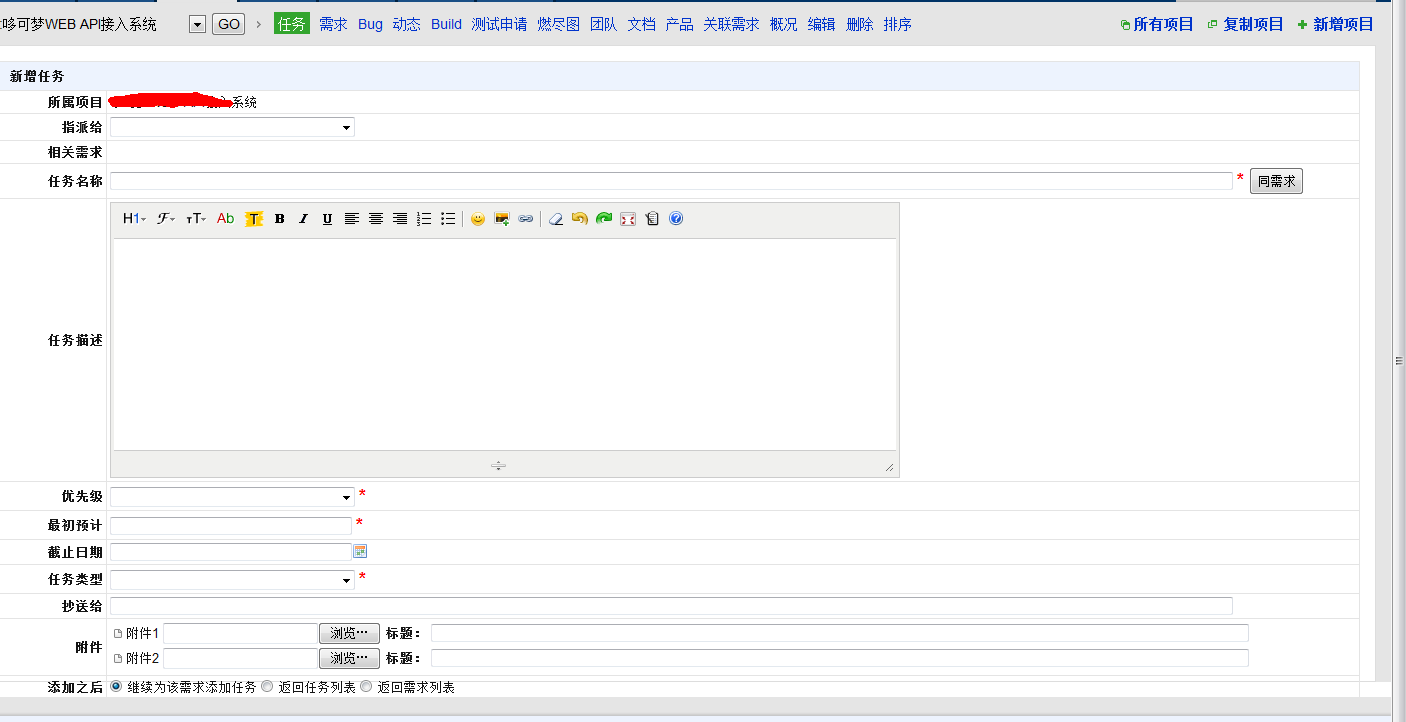Toggle bold formatting in editor
1406x722 pixels.
coord(279,219)
